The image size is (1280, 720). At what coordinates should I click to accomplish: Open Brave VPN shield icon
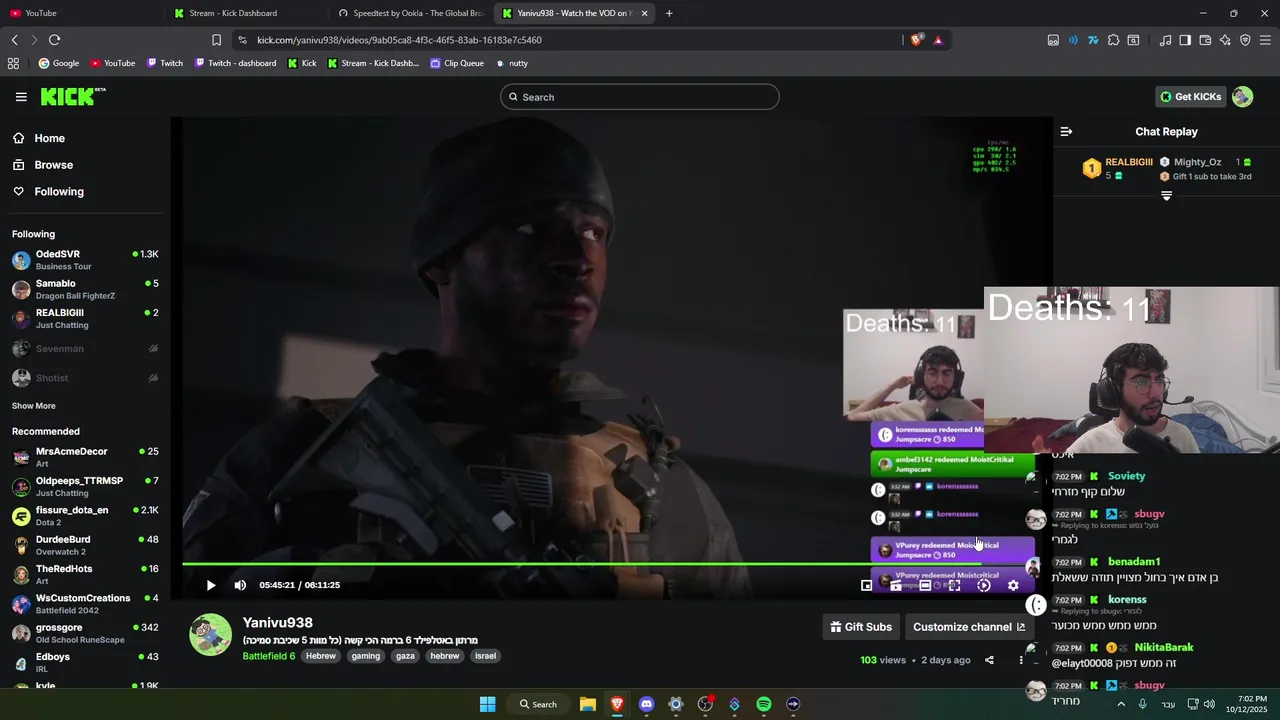point(1245,40)
